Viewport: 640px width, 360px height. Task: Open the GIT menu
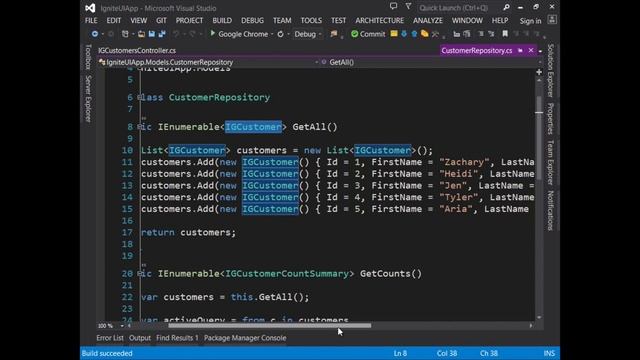tap(161, 20)
